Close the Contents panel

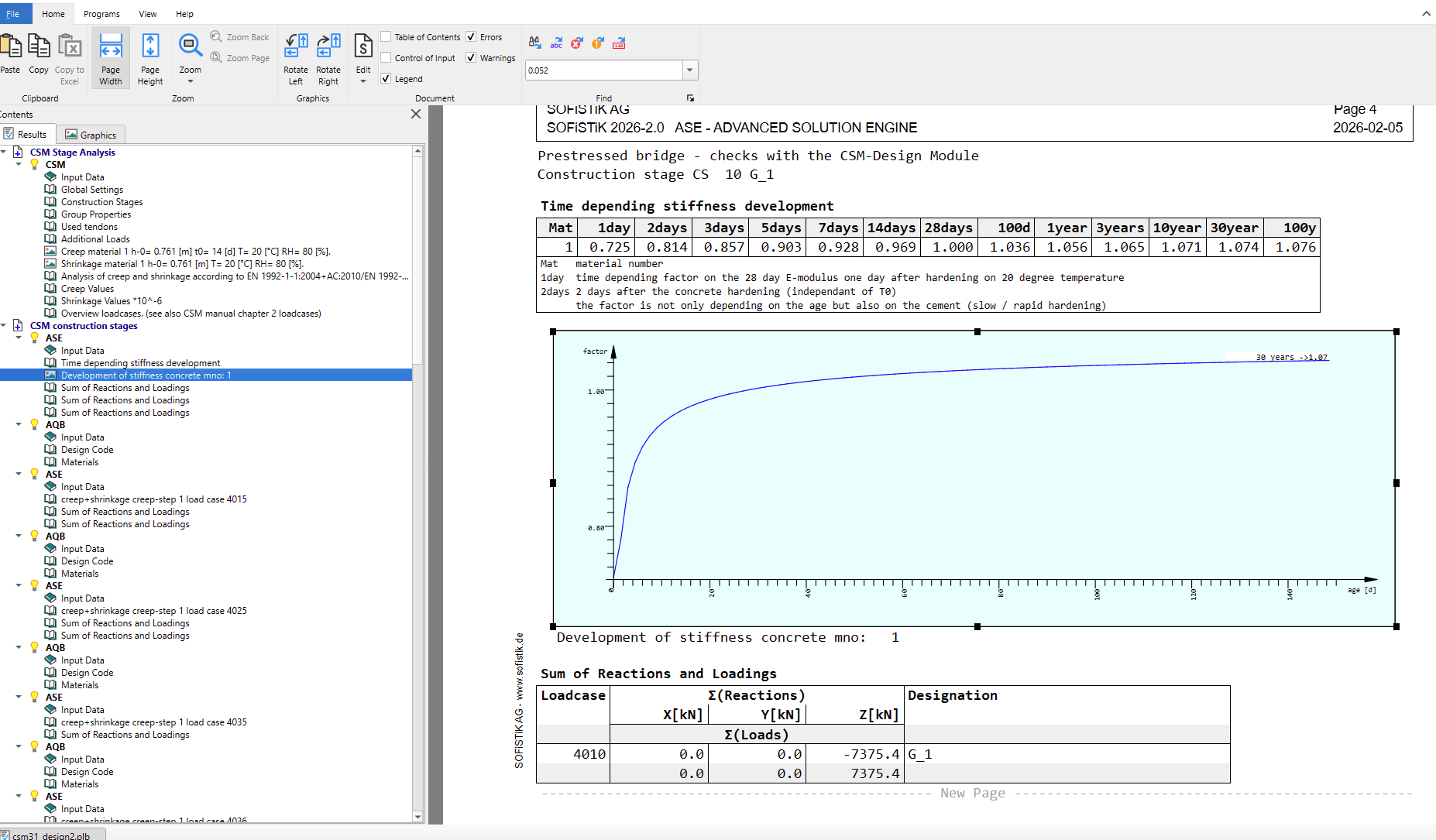(x=416, y=114)
